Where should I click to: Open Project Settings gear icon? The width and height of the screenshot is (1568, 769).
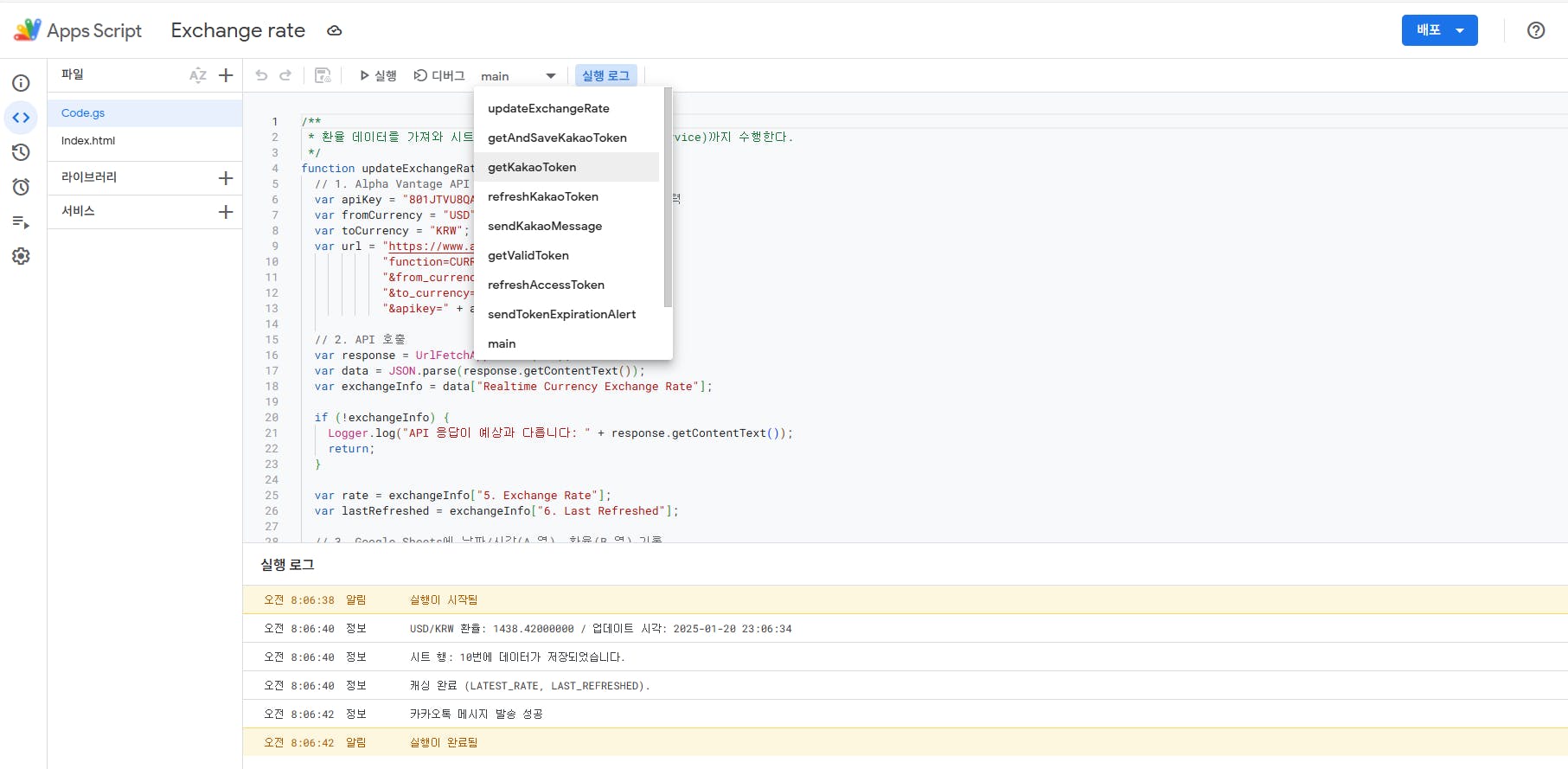(x=21, y=256)
